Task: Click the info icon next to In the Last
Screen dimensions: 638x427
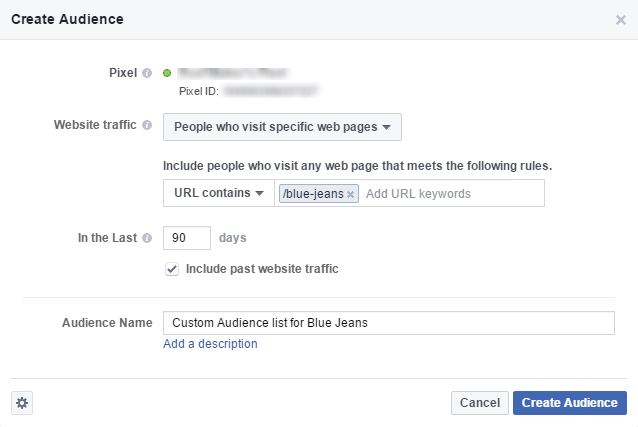Action: [147, 238]
